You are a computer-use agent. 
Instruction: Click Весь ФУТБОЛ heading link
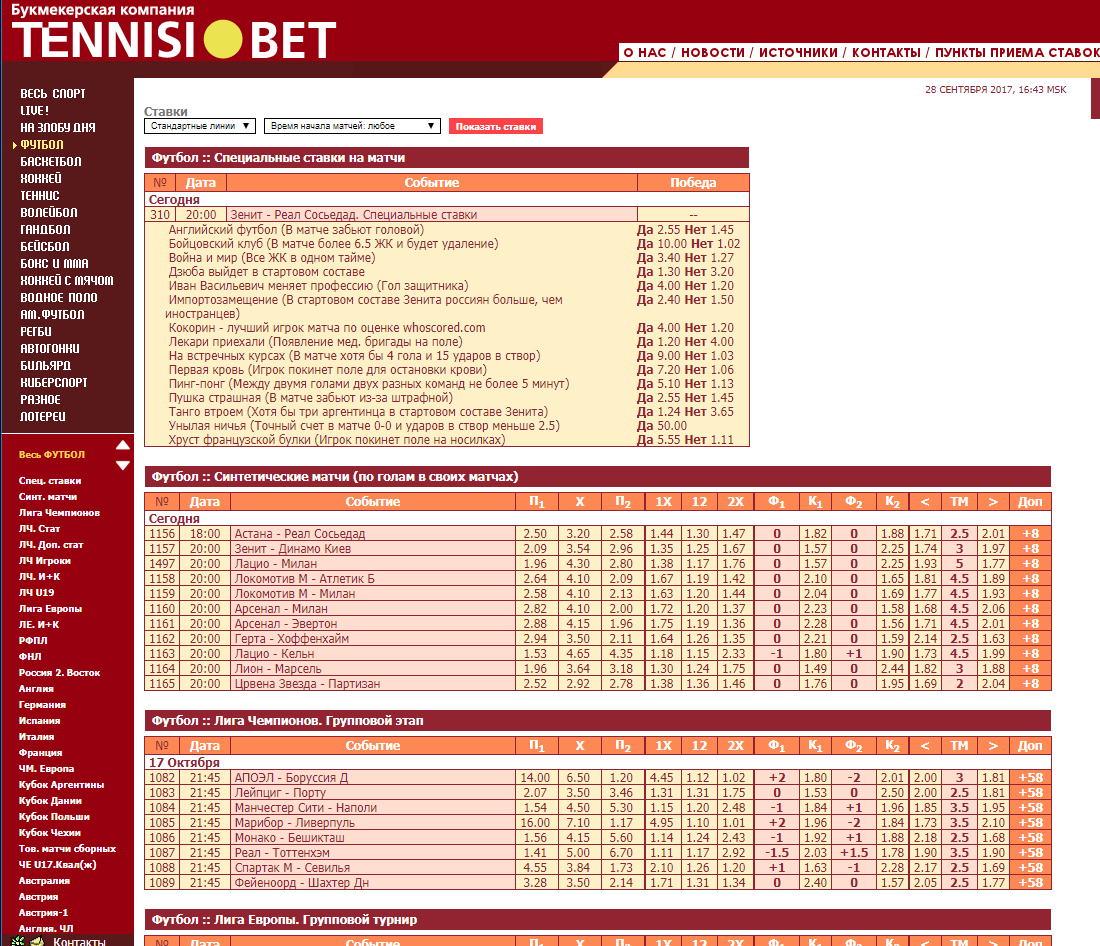point(52,455)
